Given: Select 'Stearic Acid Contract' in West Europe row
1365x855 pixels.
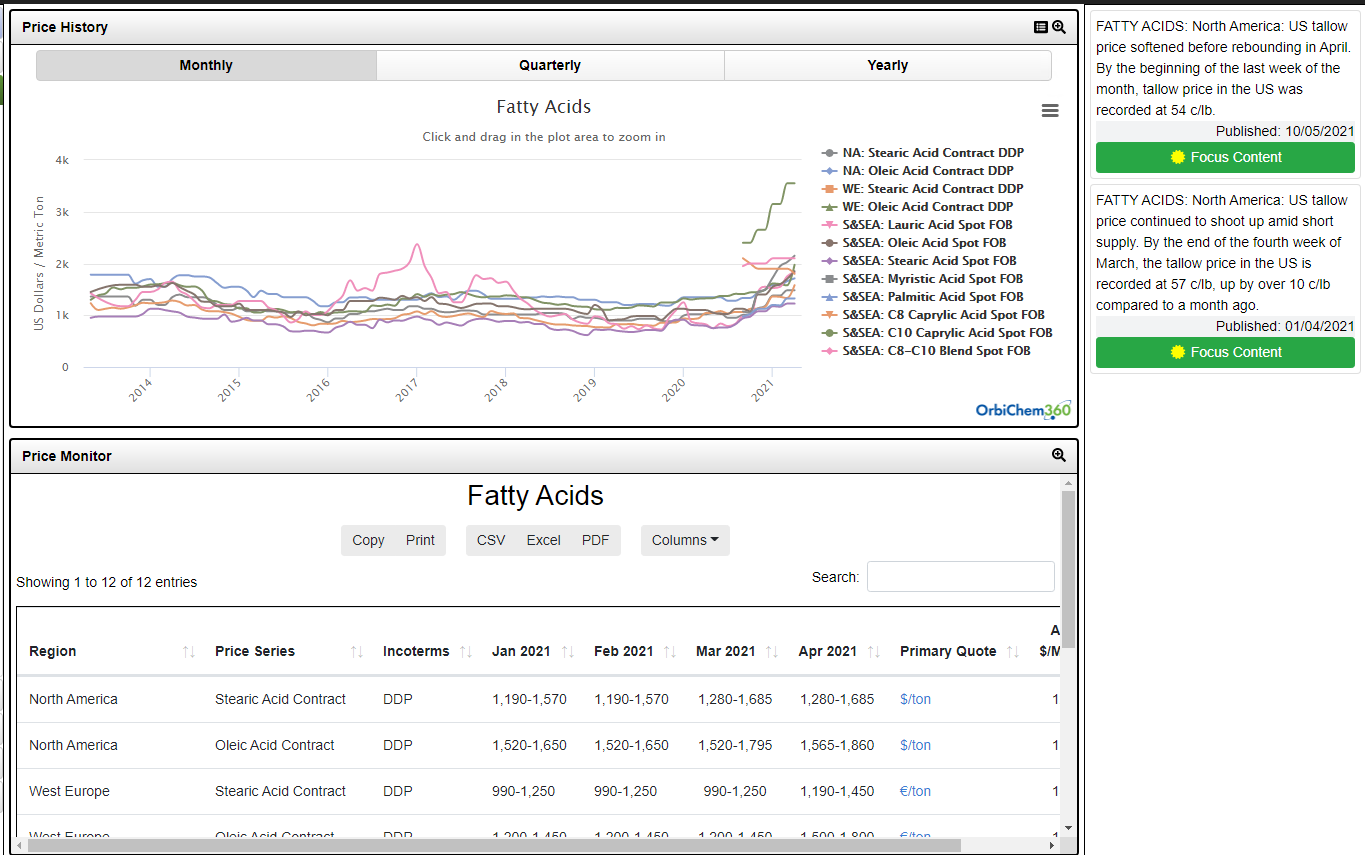Looking at the screenshot, I should 280,791.
